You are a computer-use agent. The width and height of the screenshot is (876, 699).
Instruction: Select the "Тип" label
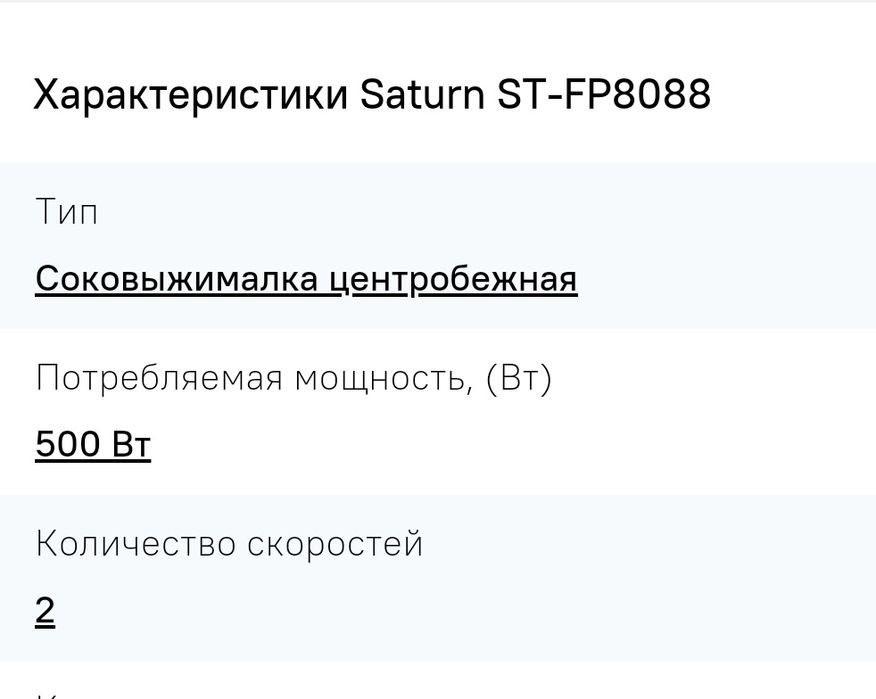coord(66,213)
